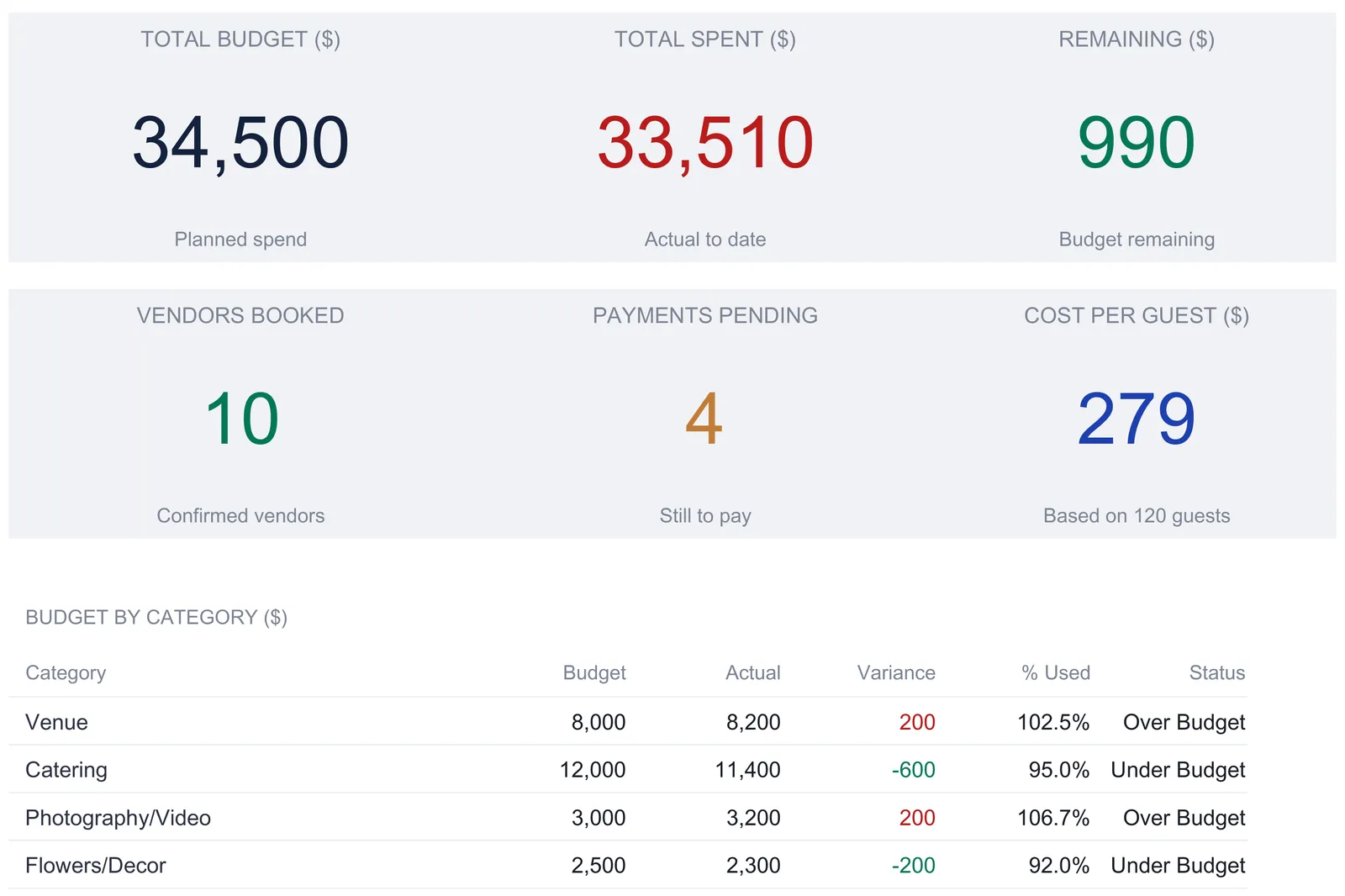Click Photography/Video budget cell 3,000
The width and height of the screenshot is (1345, 896).
point(599,818)
